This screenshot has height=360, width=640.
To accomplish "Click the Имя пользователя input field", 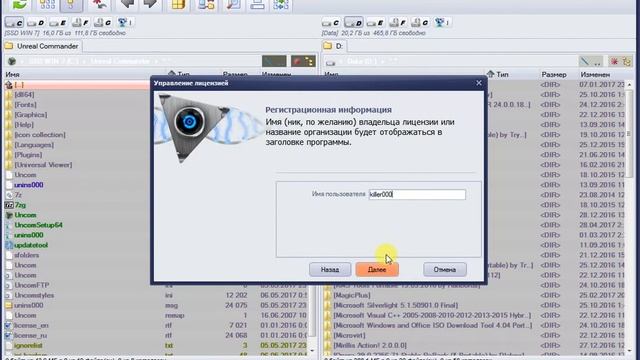I will click(x=417, y=194).
